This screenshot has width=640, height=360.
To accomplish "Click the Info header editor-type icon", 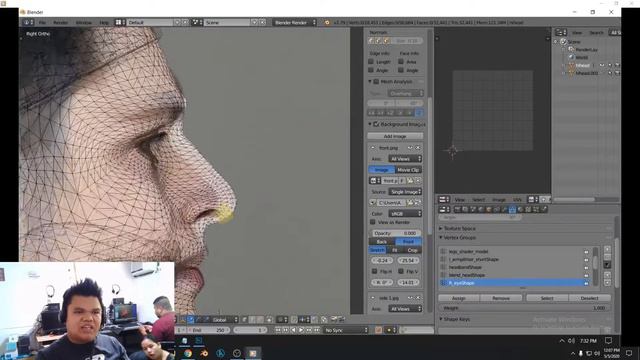I will [x=28, y=22].
